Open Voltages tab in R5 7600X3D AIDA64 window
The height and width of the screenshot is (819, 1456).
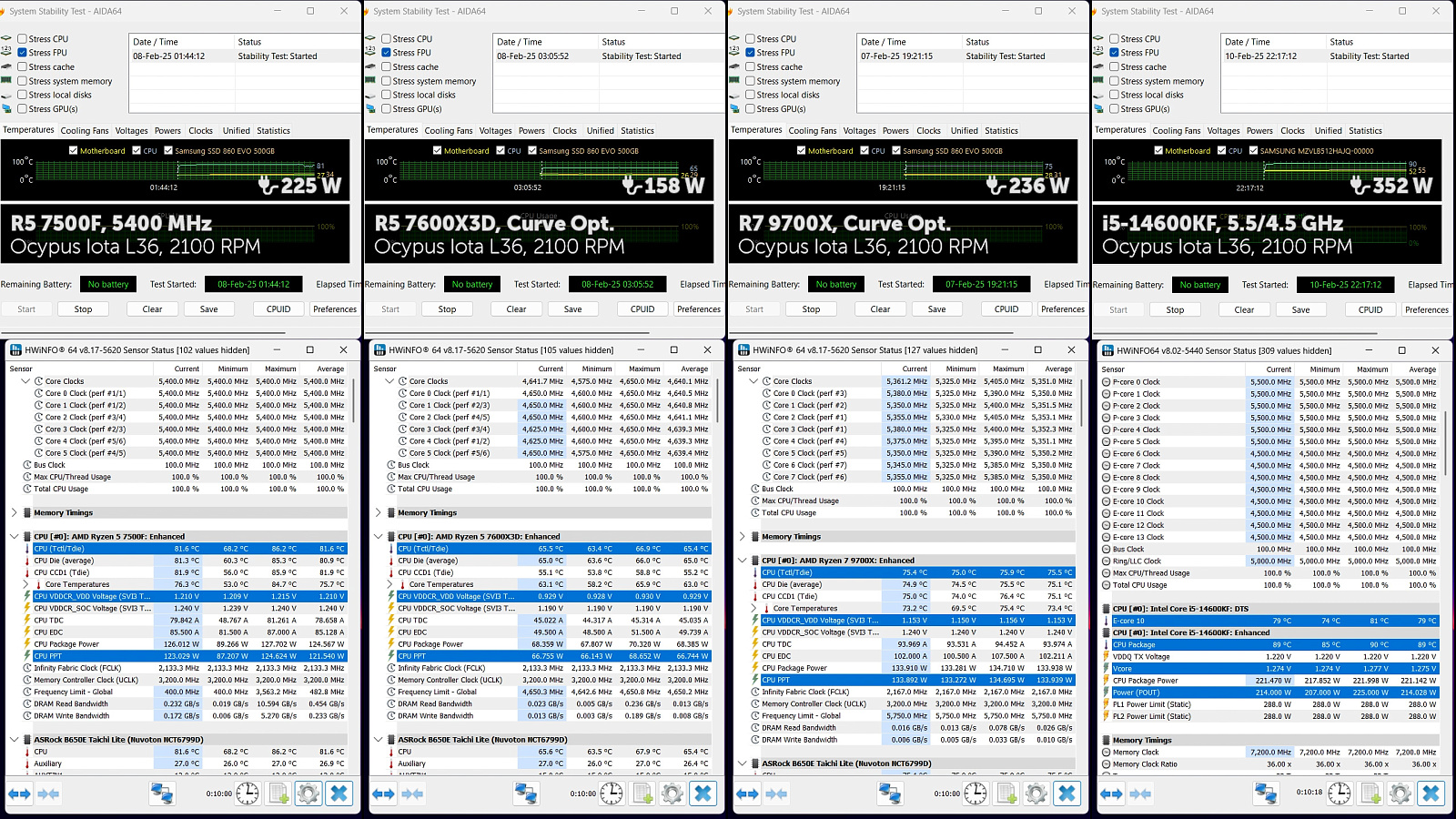coord(496,131)
